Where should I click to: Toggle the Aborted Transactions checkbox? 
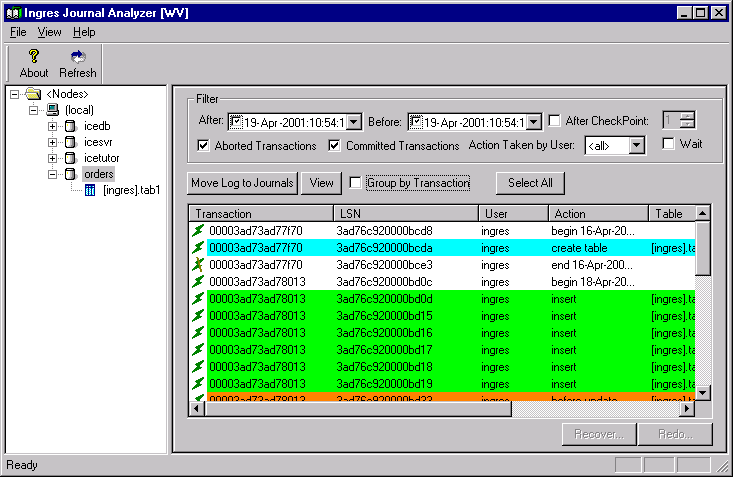click(204, 146)
